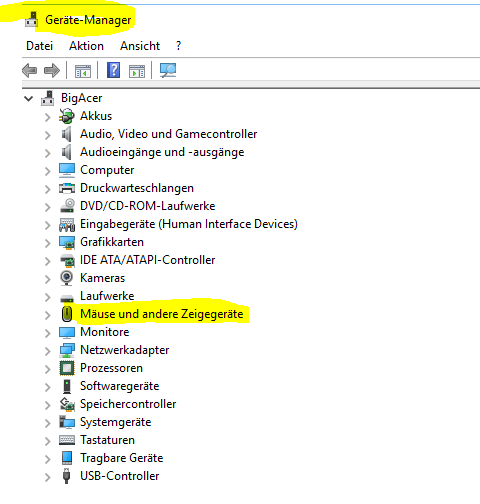The image size is (480, 504).
Task: Select the Kameras webcam icon
Action: (67, 278)
